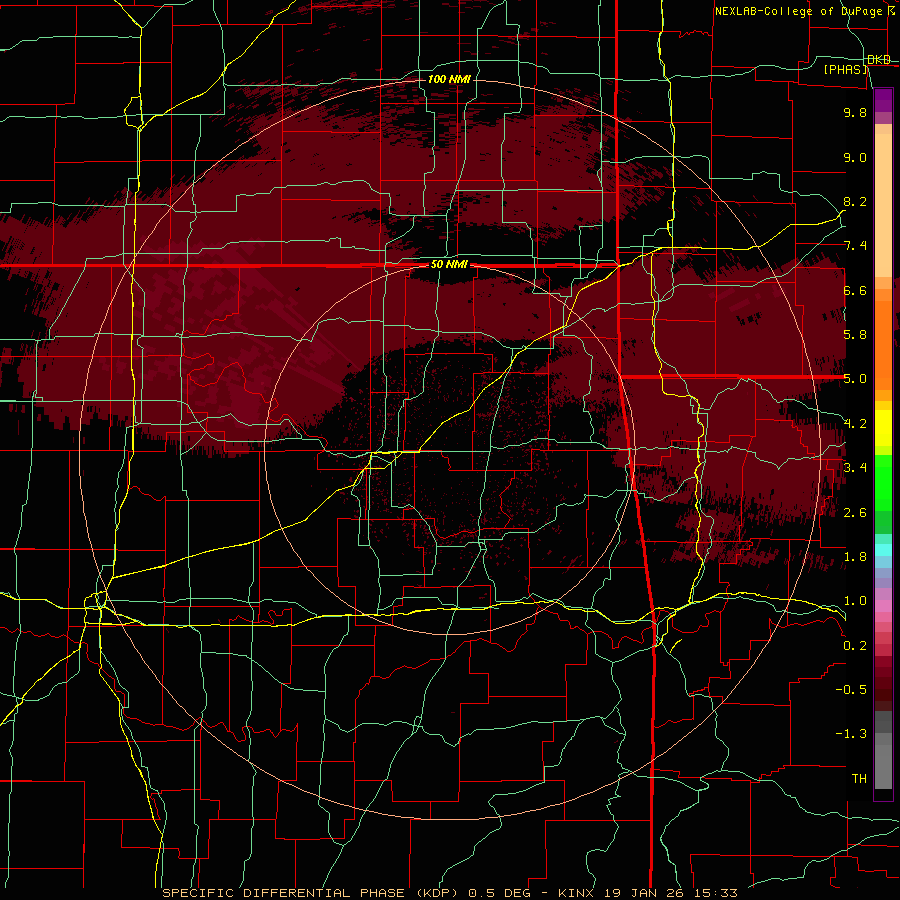900x900 pixels.
Task: Click the 1.0 scale value
Action: point(855,601)
